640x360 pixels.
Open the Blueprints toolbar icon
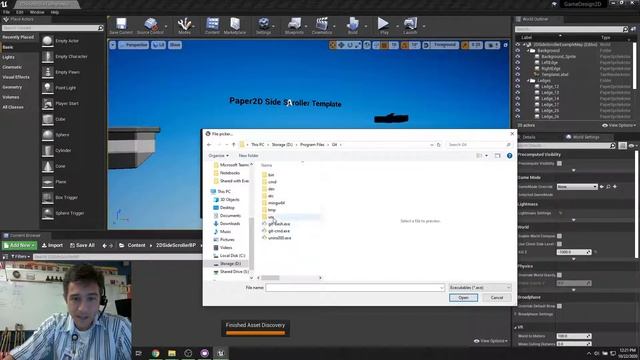pos(294,24)
